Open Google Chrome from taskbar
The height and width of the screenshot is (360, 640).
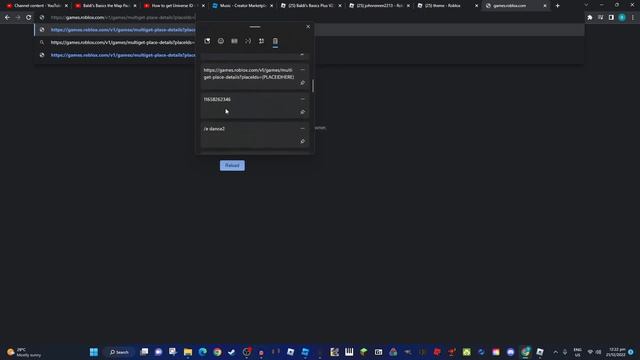(x=217, y=352)
